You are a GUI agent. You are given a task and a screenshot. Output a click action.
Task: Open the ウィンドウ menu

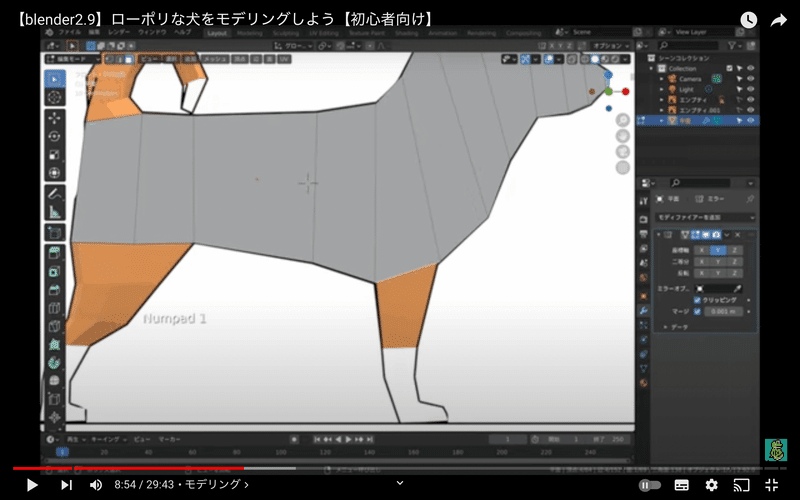coord(152,32)
